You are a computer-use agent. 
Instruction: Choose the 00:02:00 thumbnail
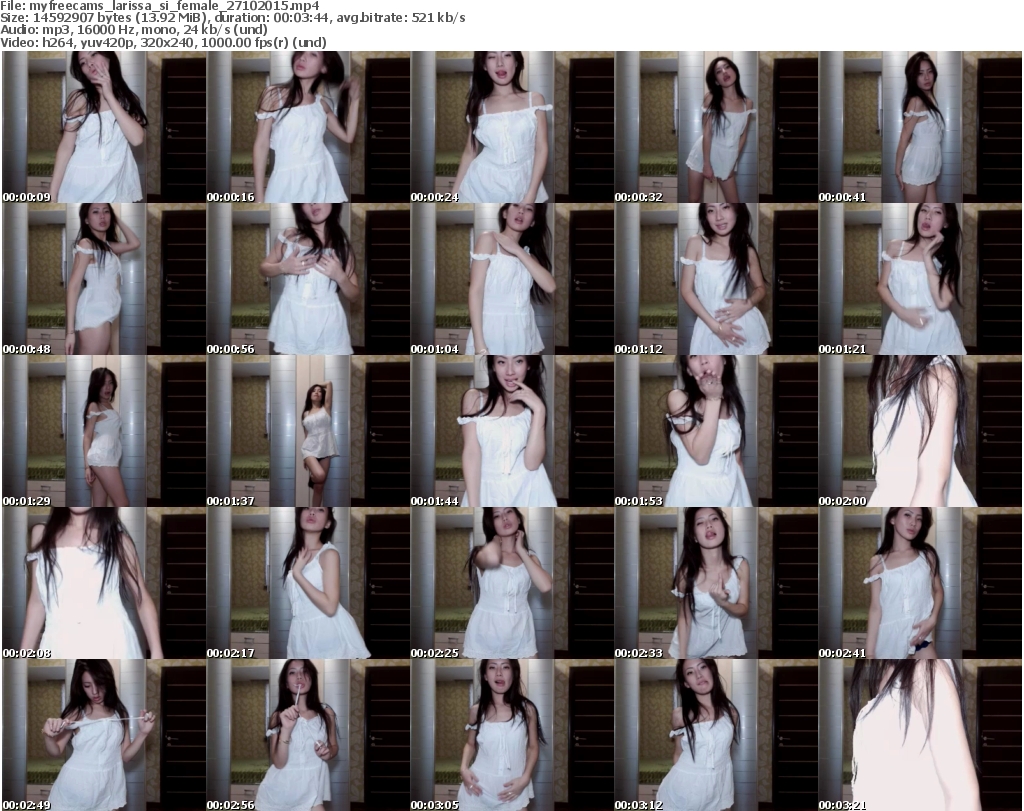[920, 431]
